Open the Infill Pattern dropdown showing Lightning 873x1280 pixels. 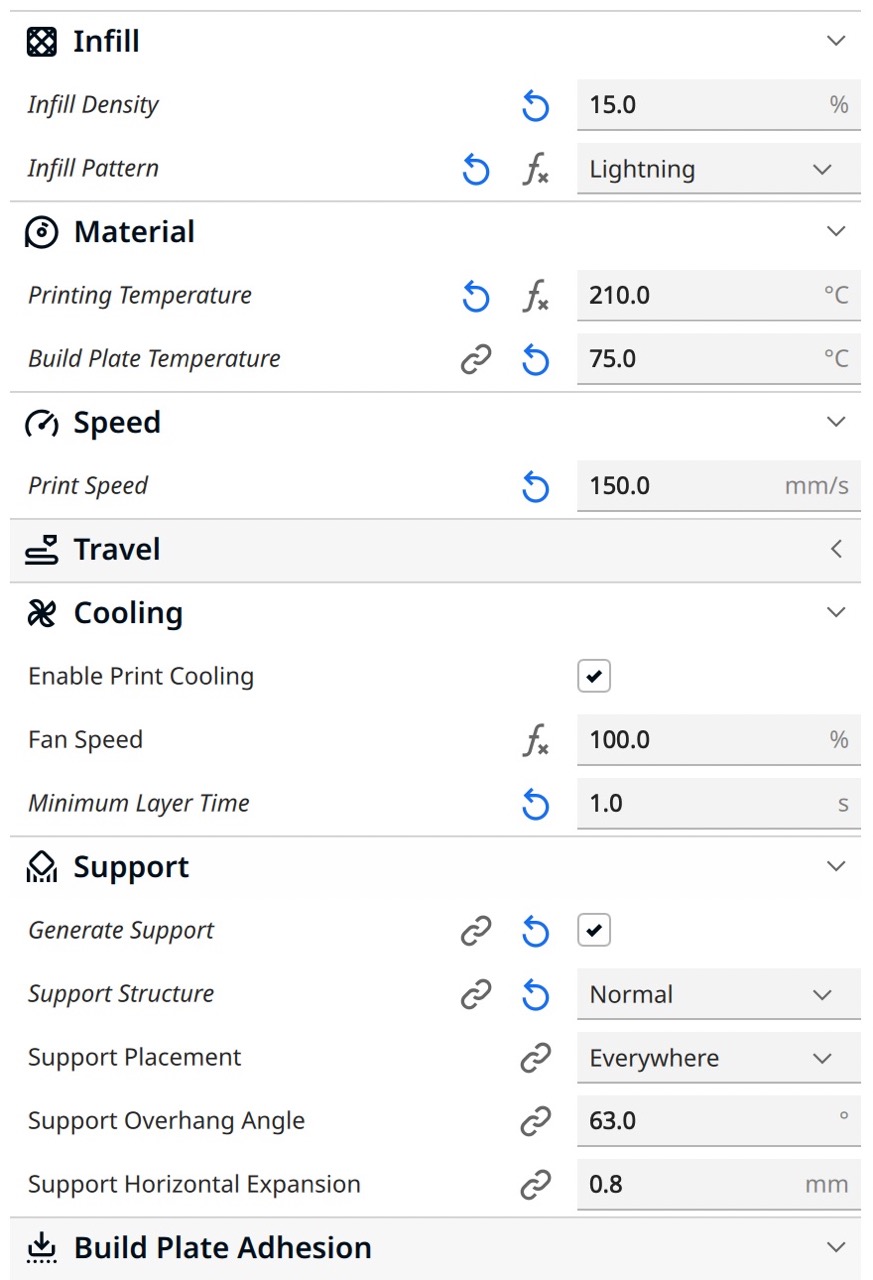(717, 169)
